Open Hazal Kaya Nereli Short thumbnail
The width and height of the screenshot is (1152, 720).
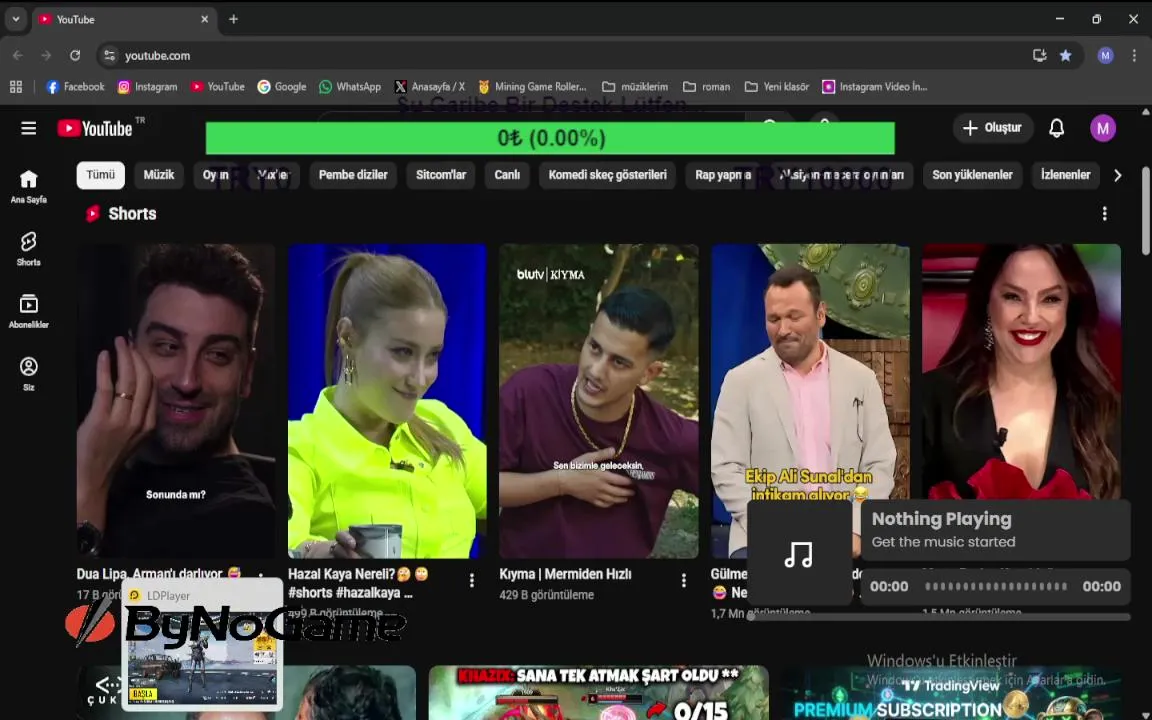(387, 400)
